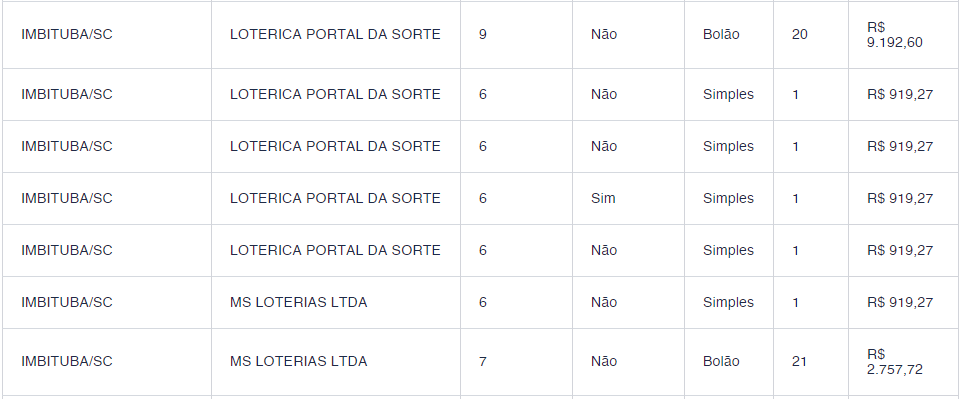This screenshot has height=399, width=963.
Task: Select the Sim cell in the table
Action: pyautogui.click(x=603, y=198)
